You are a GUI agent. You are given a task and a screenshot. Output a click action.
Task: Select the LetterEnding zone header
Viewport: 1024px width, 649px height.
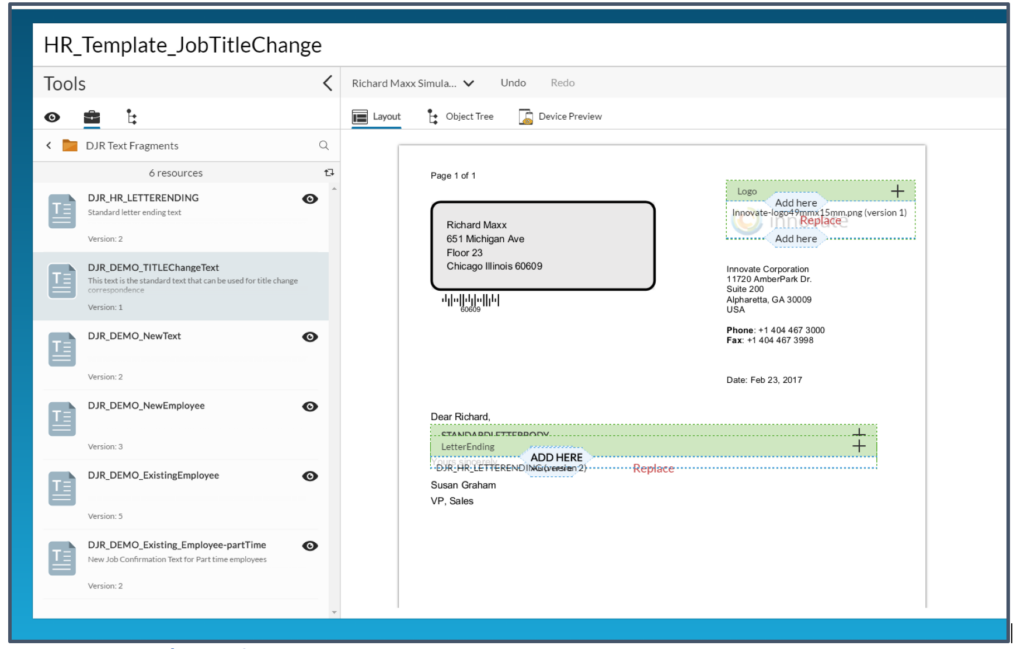point(653,447)
